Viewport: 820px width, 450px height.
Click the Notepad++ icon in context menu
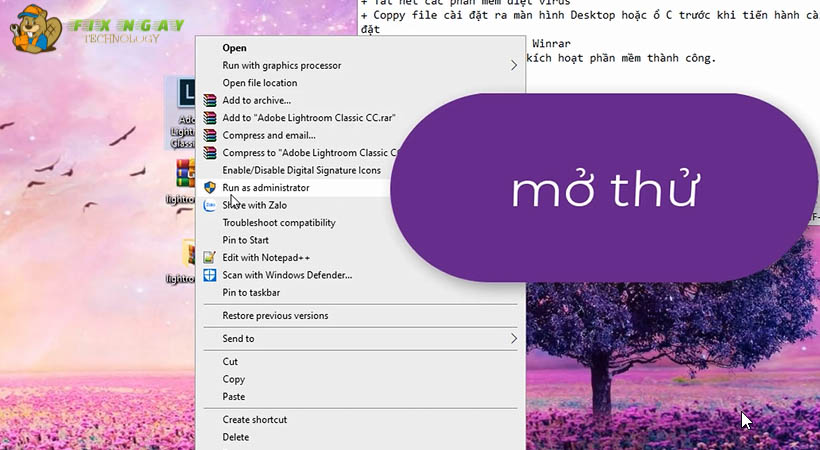[210, 257]
